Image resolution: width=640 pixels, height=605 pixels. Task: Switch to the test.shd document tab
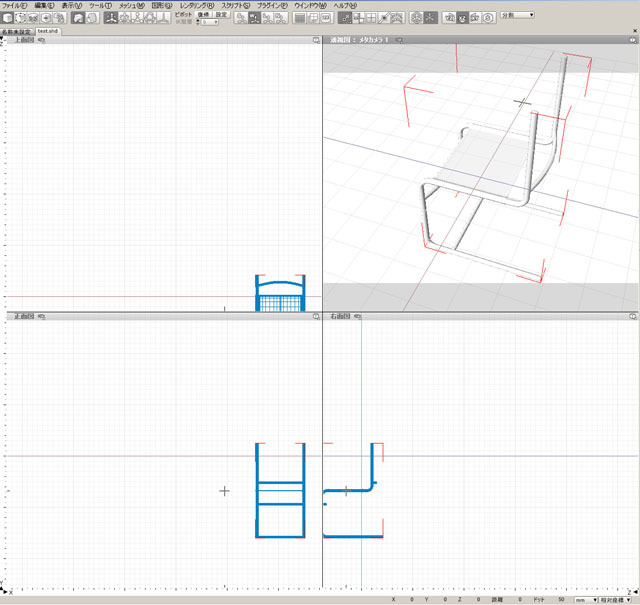[48, 31]
